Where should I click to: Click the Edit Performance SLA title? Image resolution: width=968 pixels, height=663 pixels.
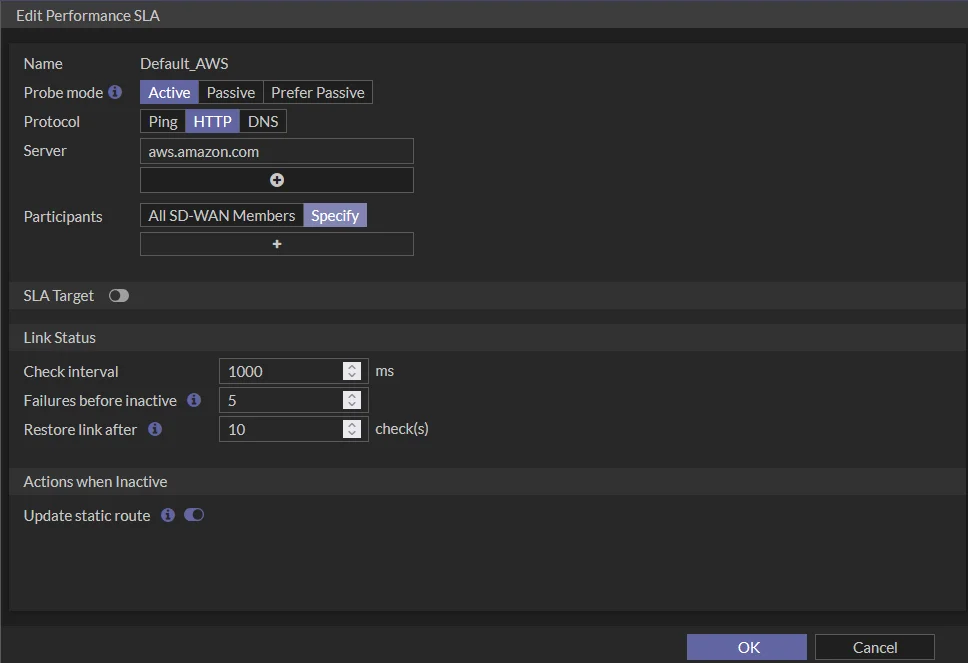(x=88, y=15)
